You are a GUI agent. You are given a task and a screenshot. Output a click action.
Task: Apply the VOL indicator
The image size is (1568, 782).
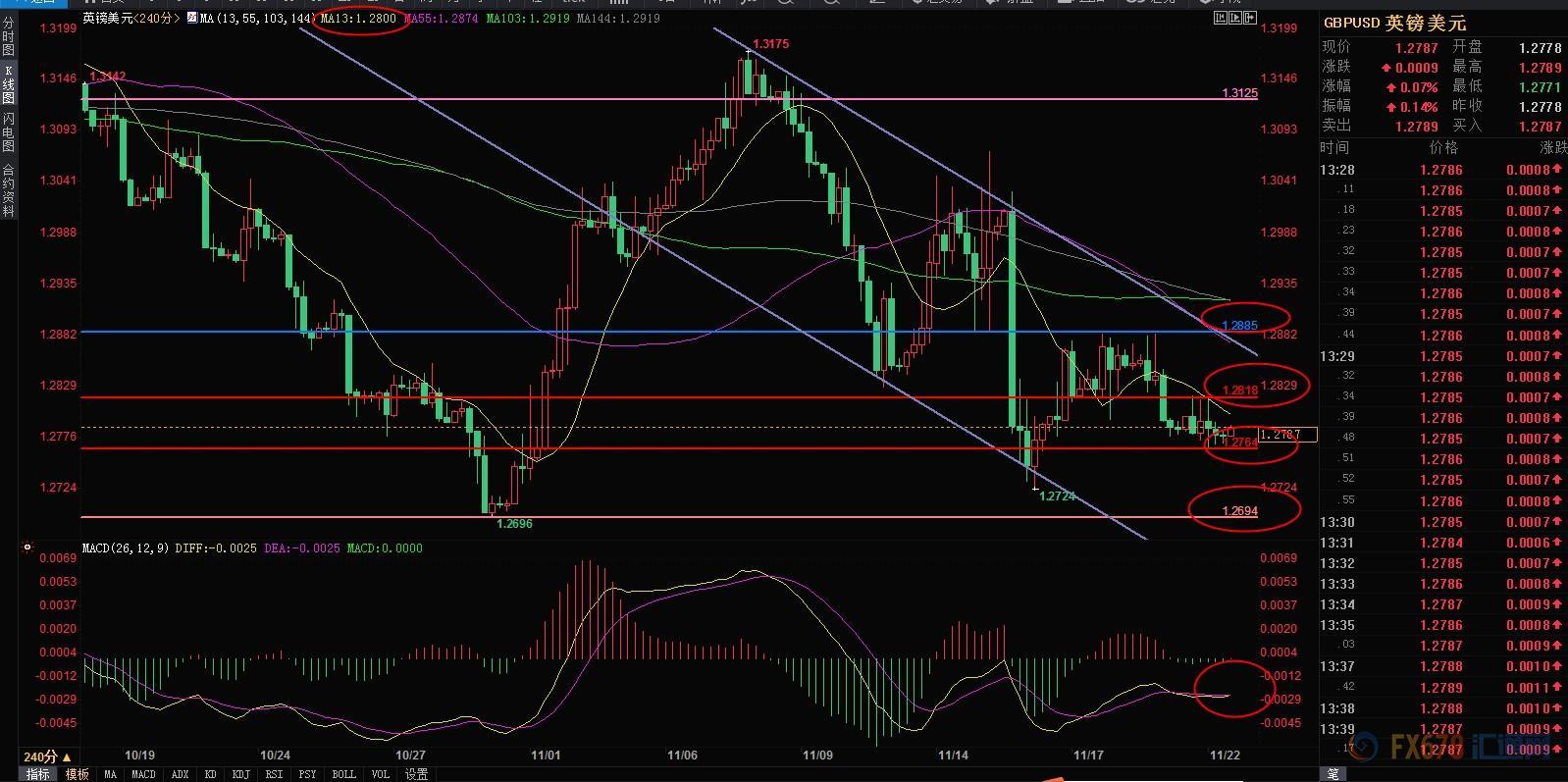pos(380,774)
